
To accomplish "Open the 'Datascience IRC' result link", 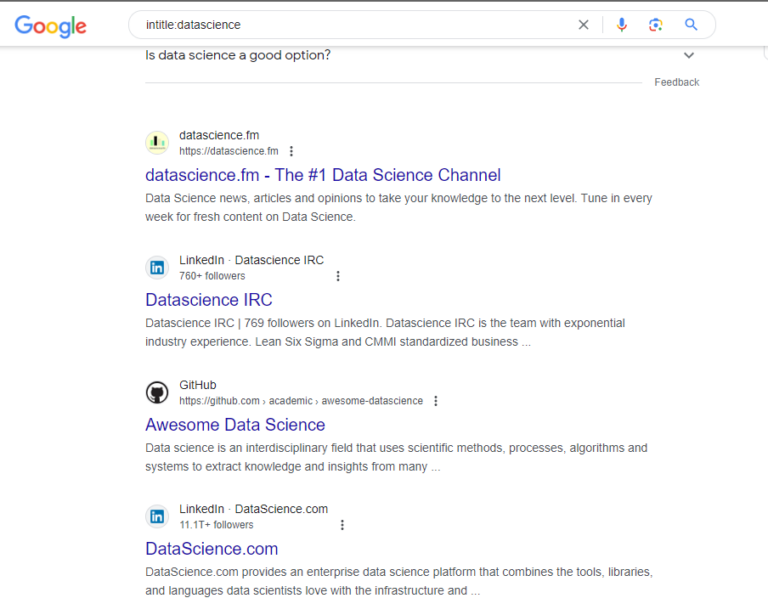I will (209, 300).
